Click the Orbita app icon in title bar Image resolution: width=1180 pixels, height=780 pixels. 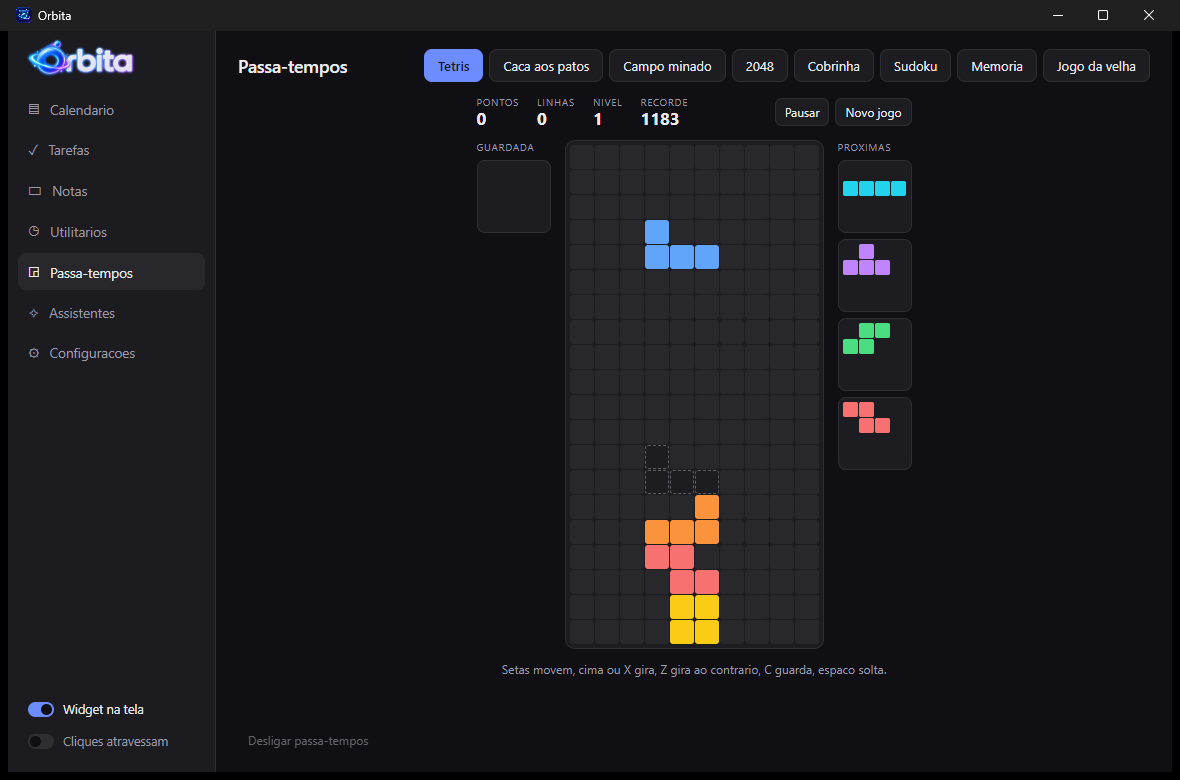24,15
